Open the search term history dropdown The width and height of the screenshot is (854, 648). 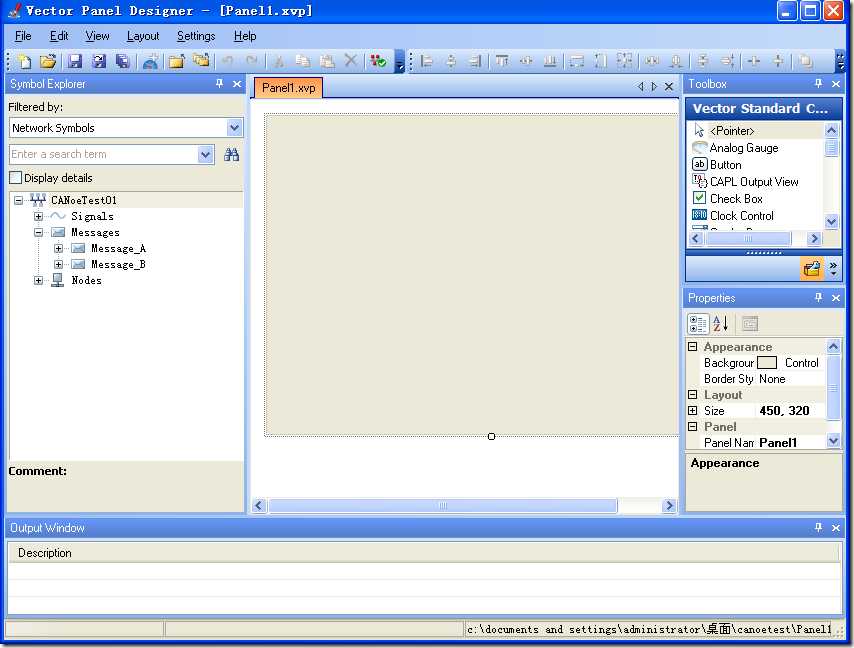click(205, 155)
